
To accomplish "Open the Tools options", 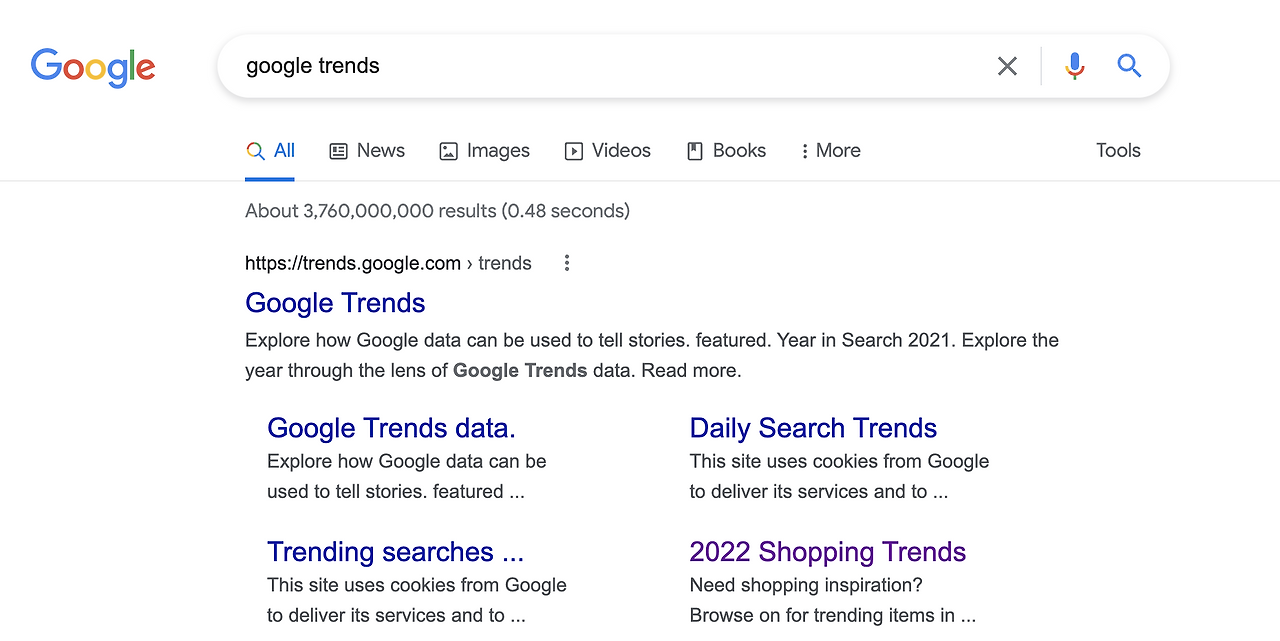I will coord(1117,151).
